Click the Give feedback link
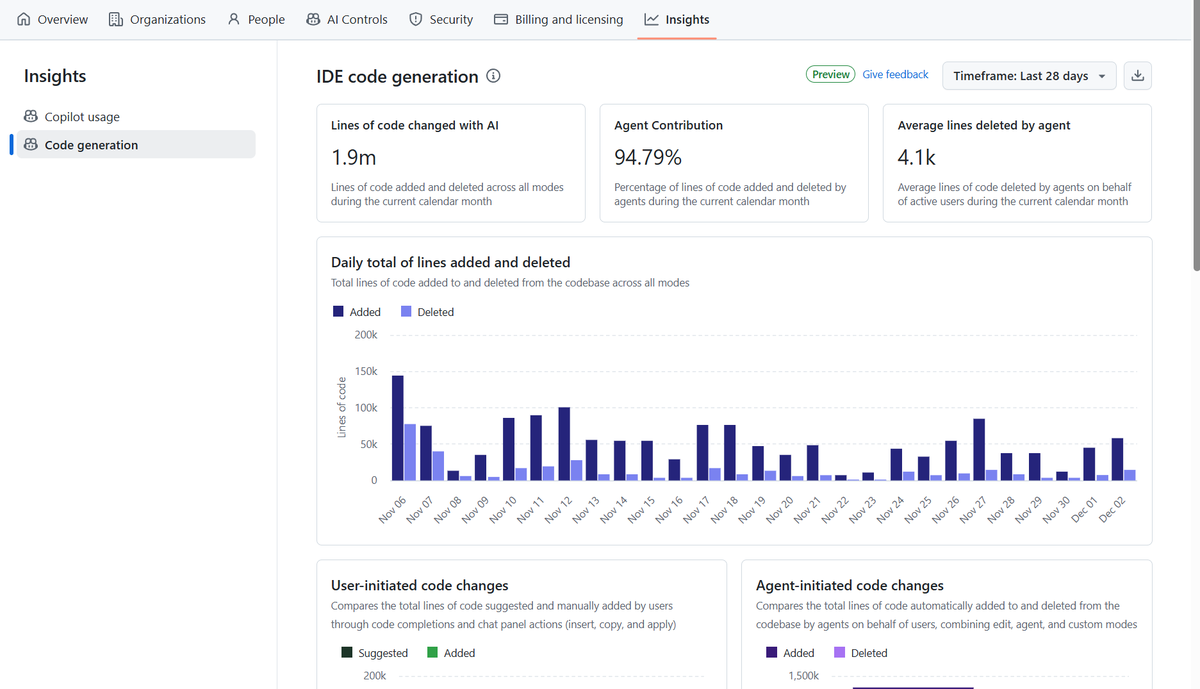 click(x=895, y=74)
